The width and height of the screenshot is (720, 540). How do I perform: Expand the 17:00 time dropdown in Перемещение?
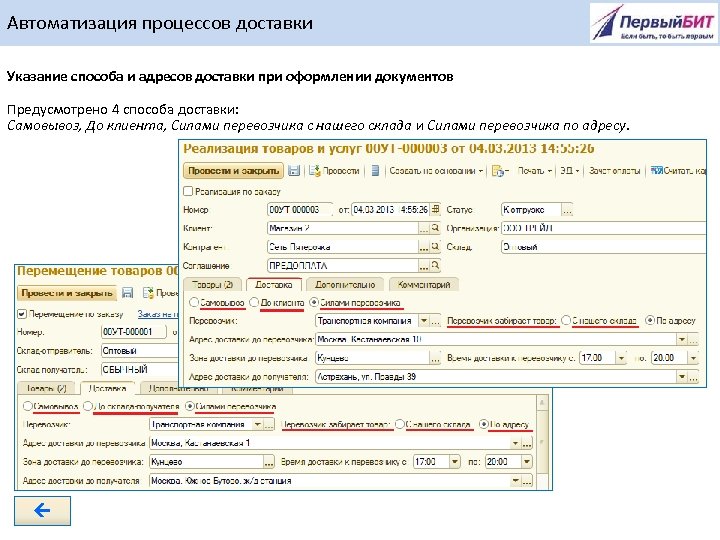pyautogui.click(x=455, y=462)
